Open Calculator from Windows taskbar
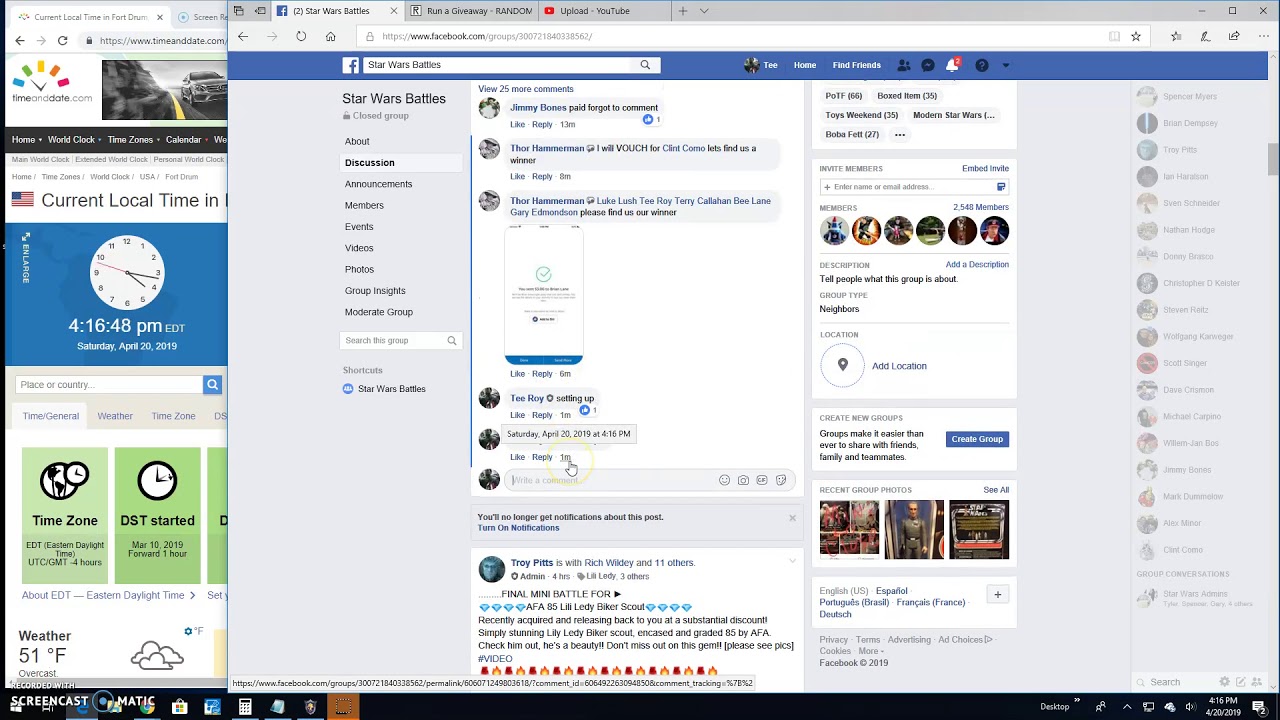The height and width of the screenshot is (720, 1280). pos(245,707)
